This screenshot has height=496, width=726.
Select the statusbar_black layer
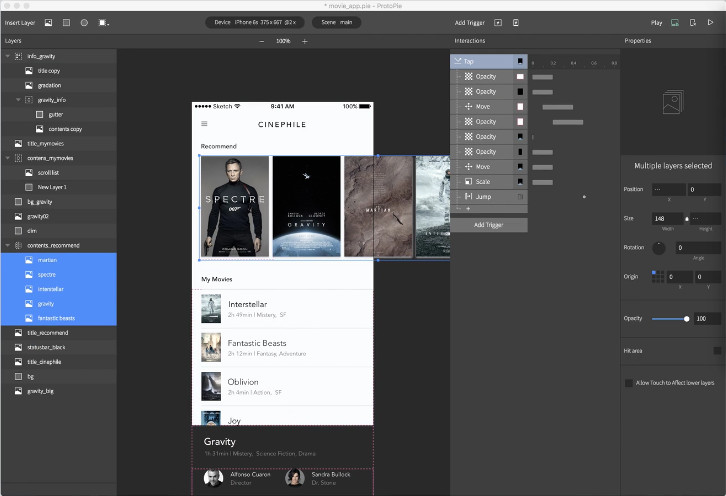click(x=59, y=347)
